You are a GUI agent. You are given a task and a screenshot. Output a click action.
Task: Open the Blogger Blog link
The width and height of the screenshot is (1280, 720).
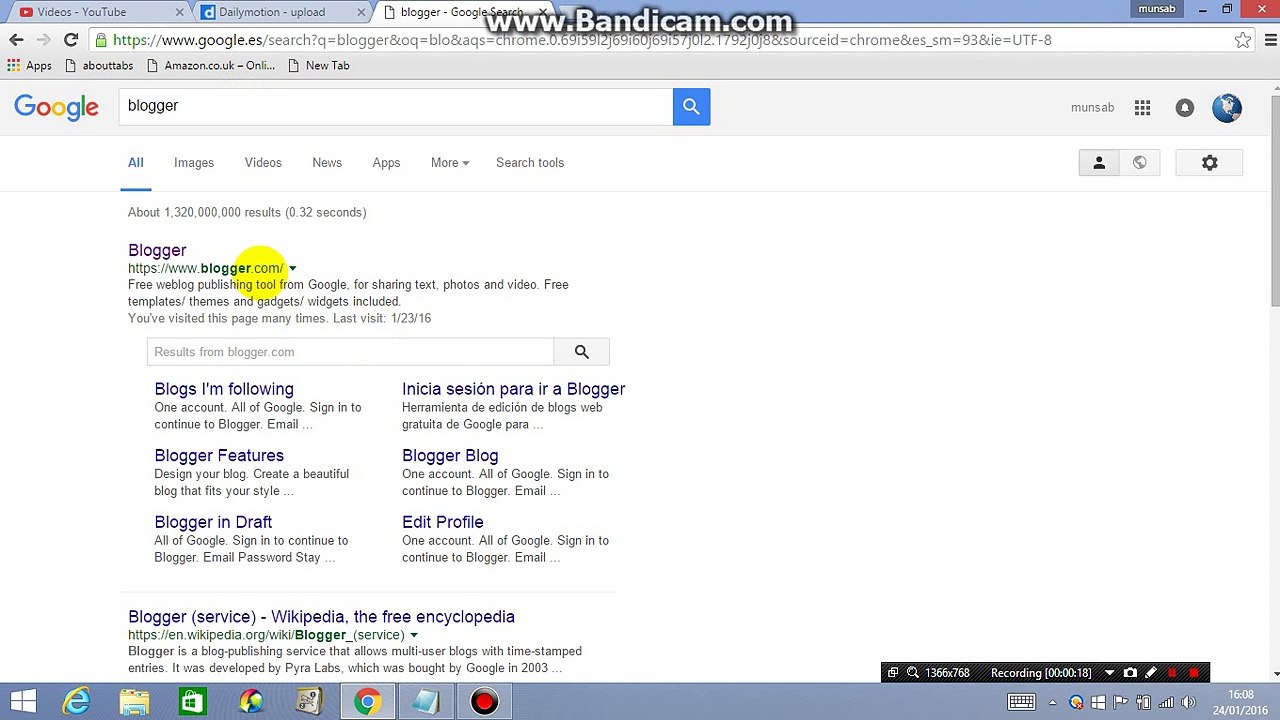point(450,456)
